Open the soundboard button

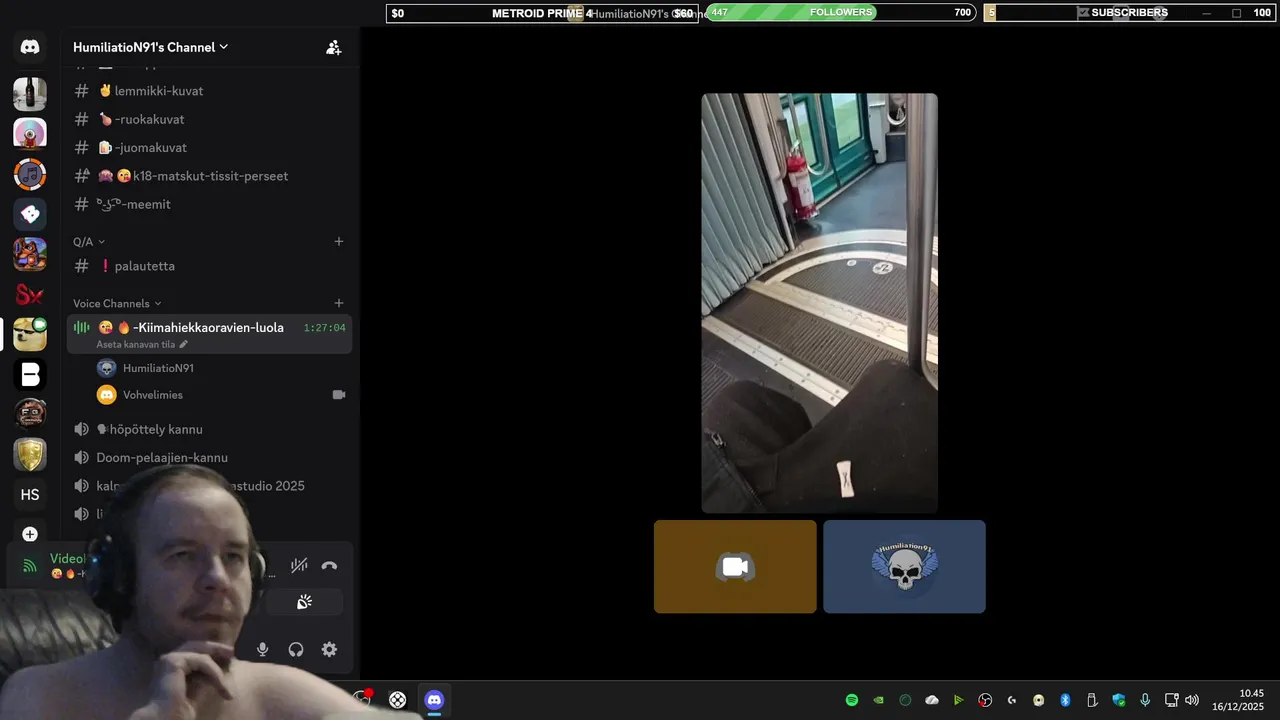[304, 602]
